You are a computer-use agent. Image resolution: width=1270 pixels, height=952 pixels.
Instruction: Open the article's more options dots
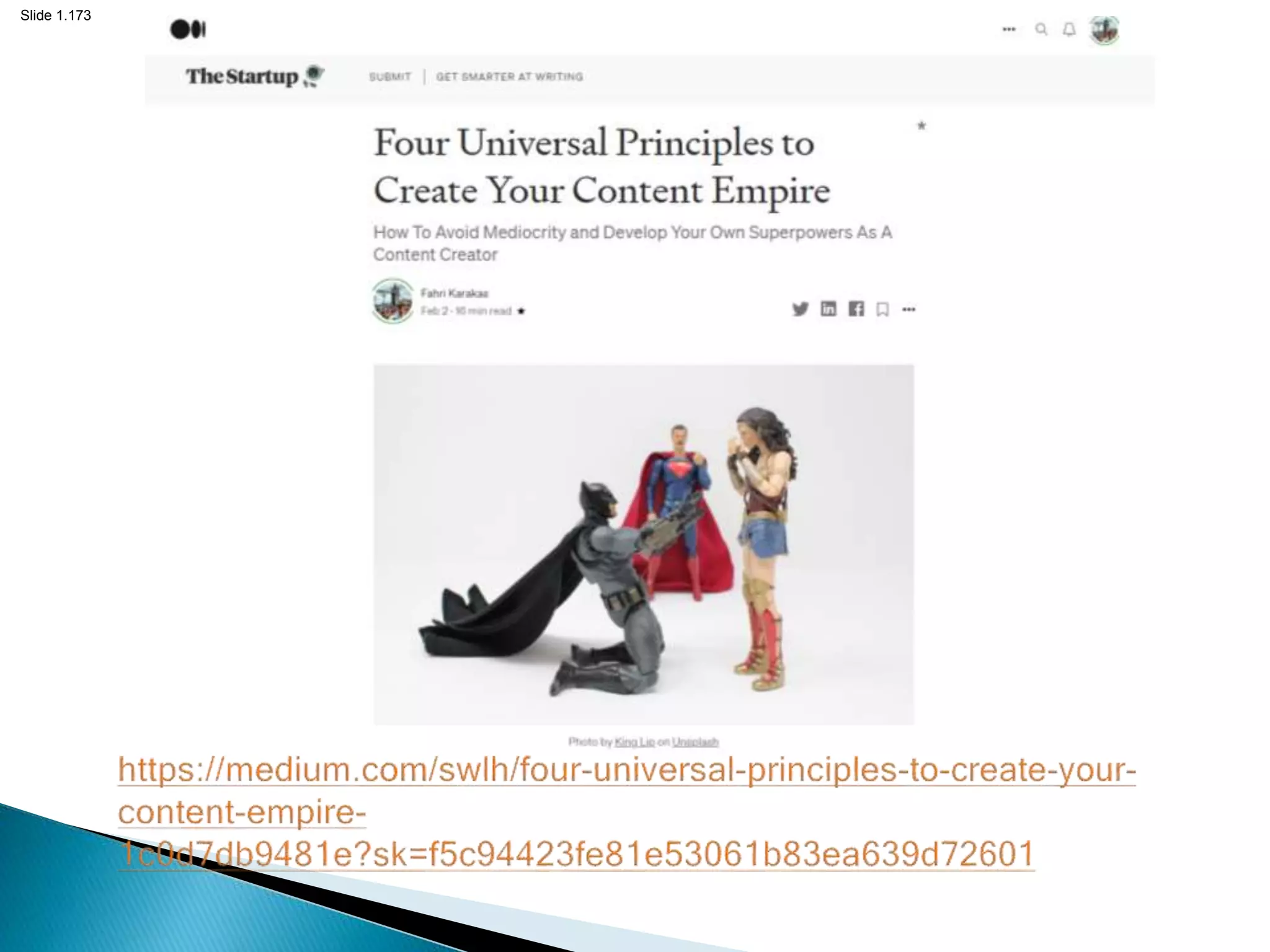tap(908, 309)
